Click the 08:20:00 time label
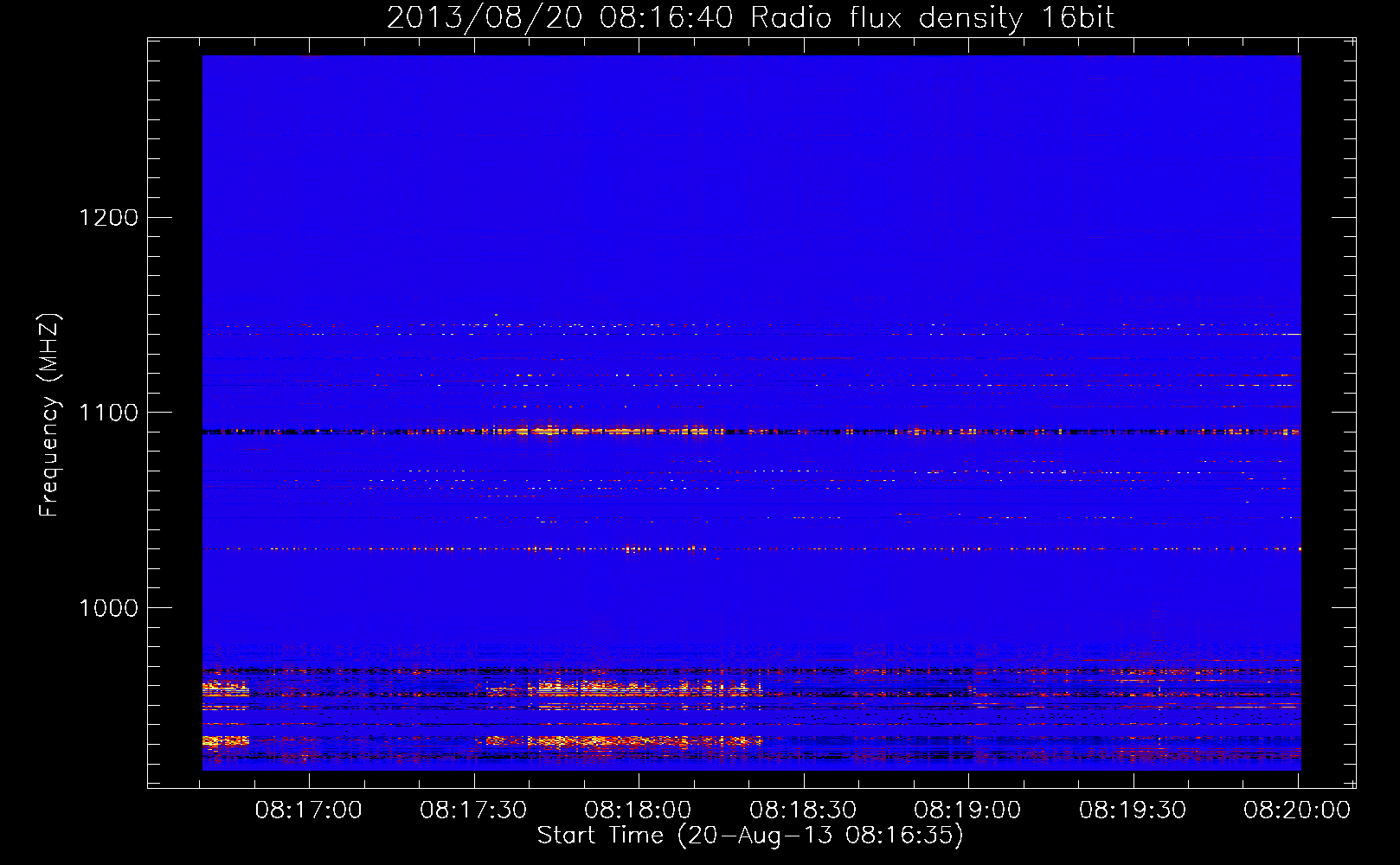 1297,811
